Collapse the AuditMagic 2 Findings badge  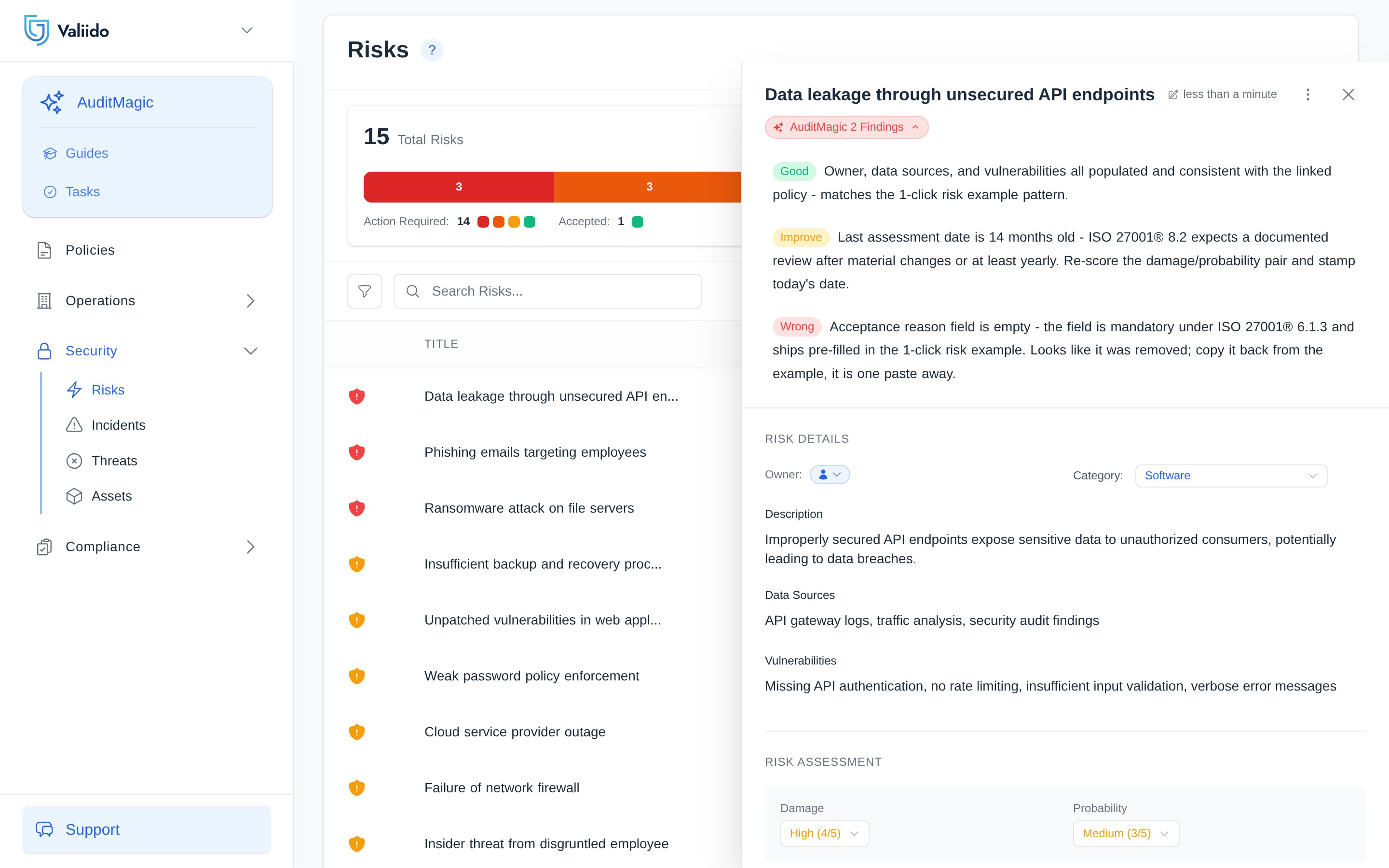846,127
